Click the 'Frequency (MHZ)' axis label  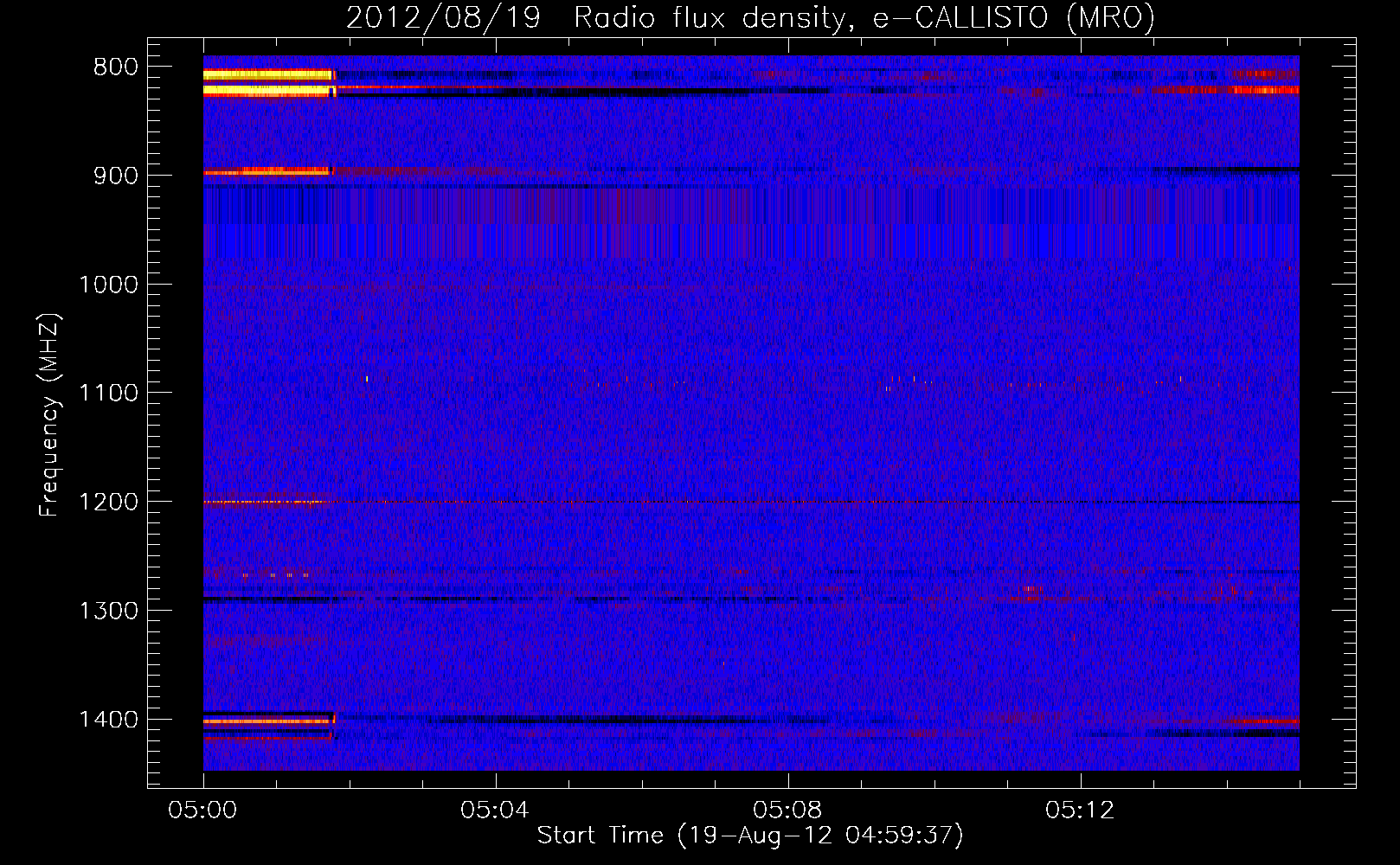coord(48,414)
